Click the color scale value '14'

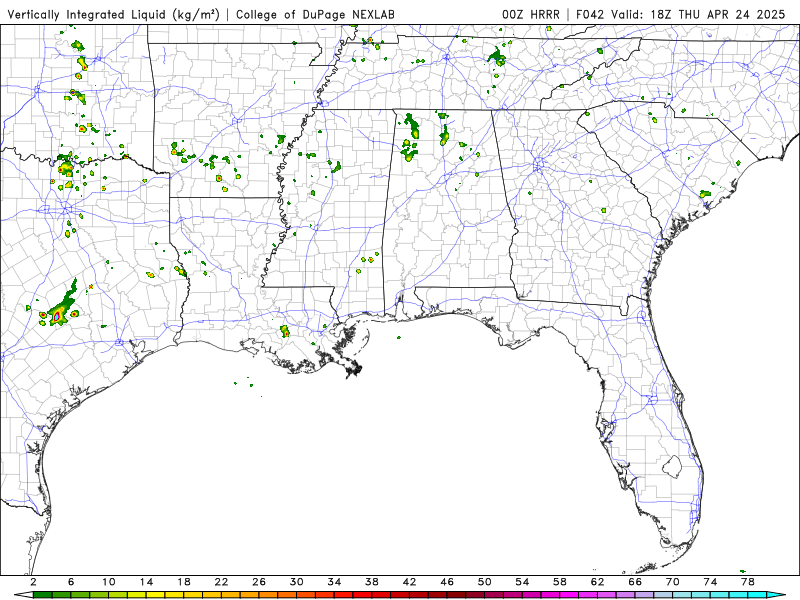[x=146, y=582]
